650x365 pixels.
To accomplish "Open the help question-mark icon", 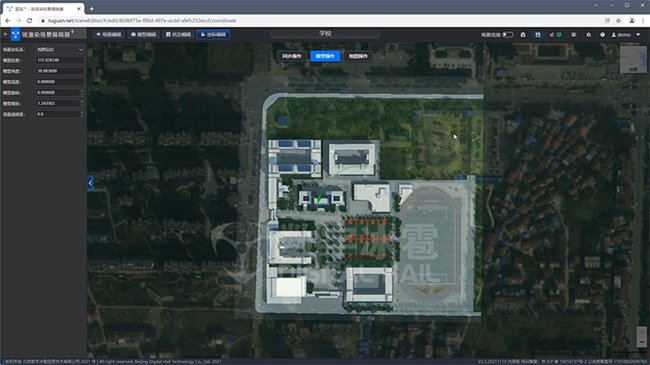I will (x=602, y=35).
